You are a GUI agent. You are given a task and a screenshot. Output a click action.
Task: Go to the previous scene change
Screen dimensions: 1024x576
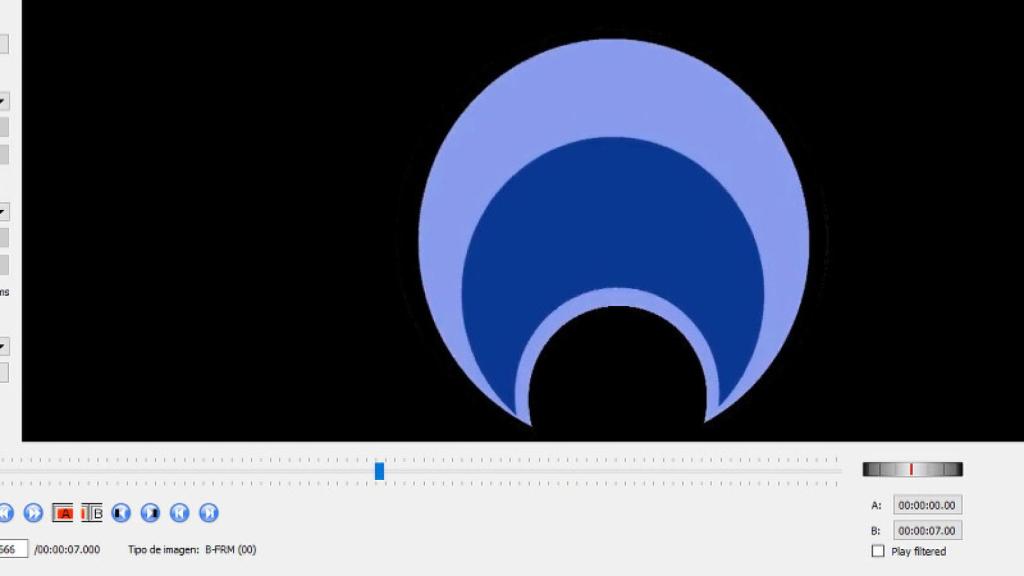(177, 513)
